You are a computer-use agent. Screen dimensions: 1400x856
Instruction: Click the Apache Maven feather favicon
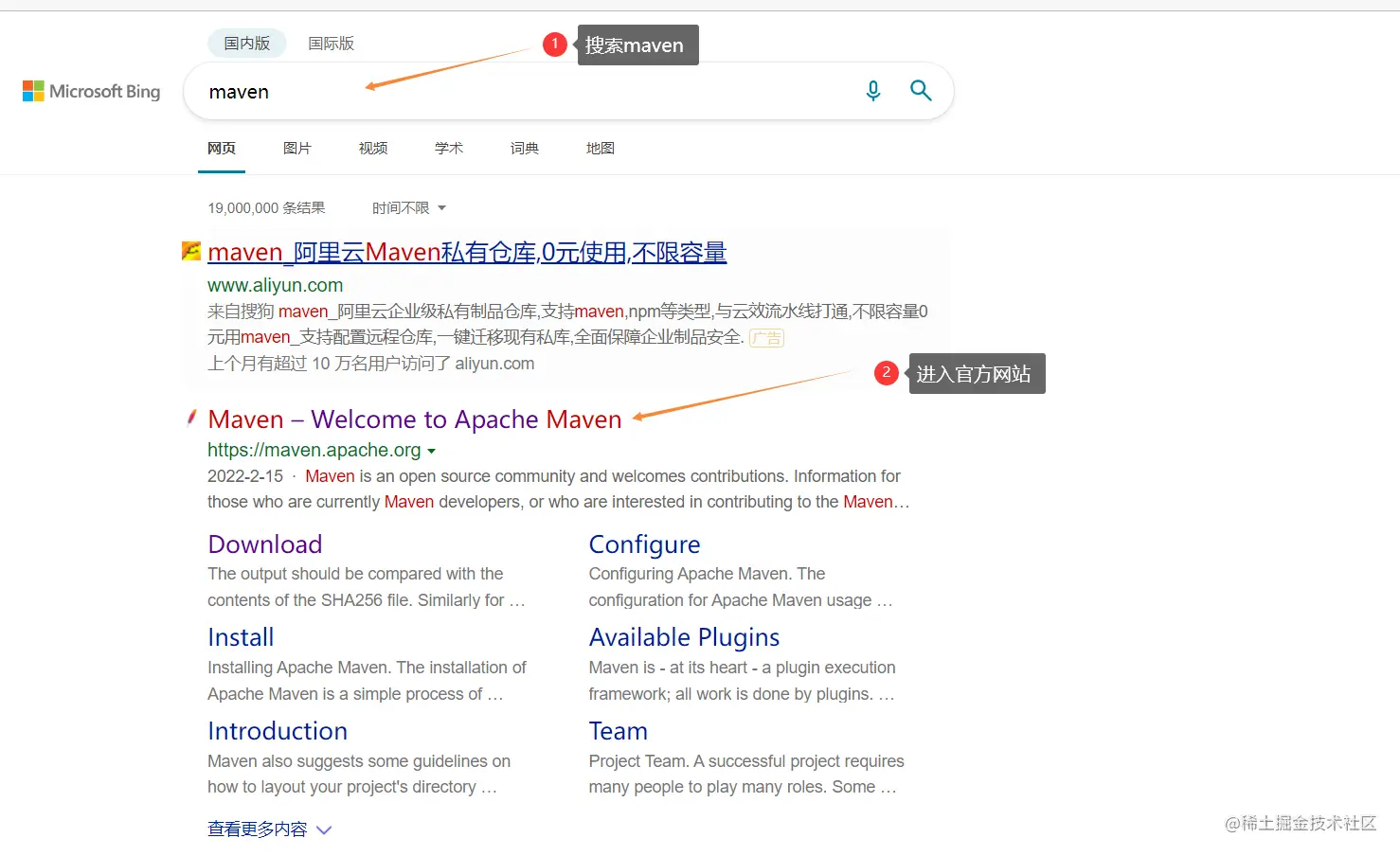click(191, 418)
